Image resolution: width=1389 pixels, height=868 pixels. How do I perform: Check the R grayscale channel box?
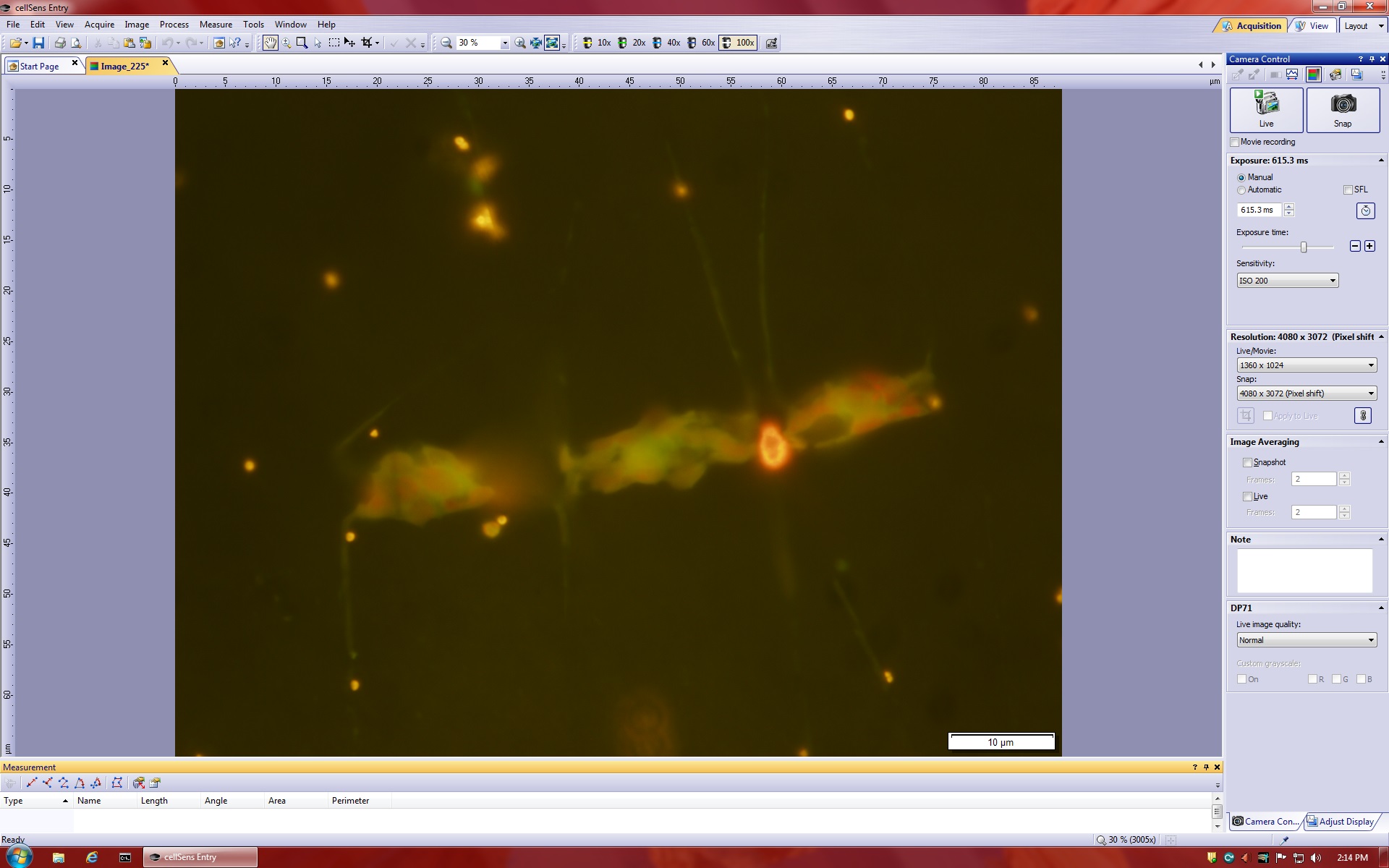[x=1312, y=679]
